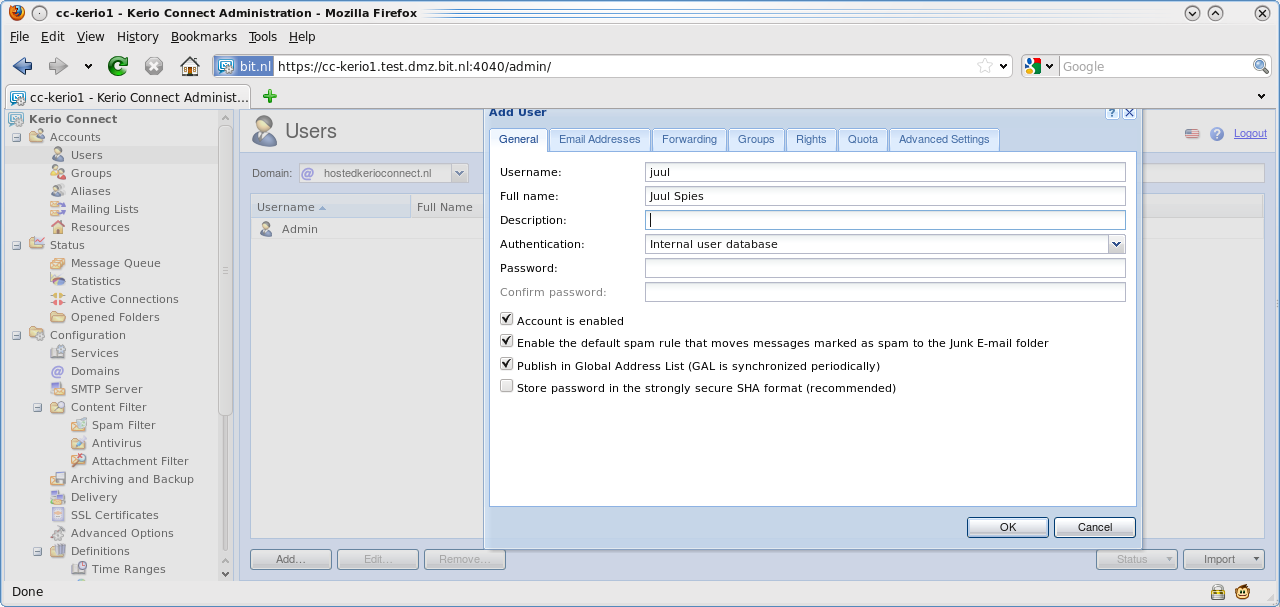1280x607 pixels.
Task: Open Advanced Options in the sidebar
Action: pyautogui.click(x=122, y=533)
